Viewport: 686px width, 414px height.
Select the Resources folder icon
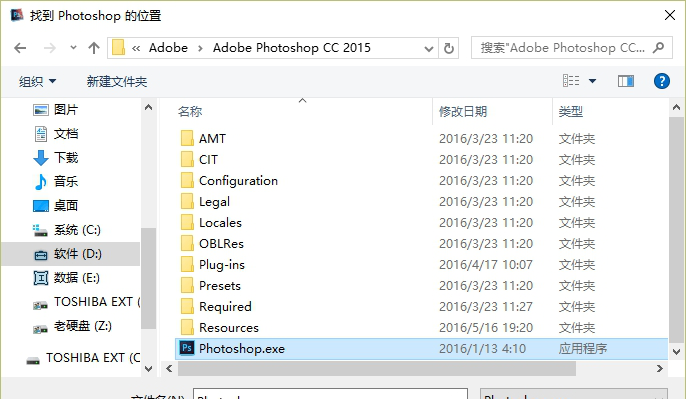(187, 327)
